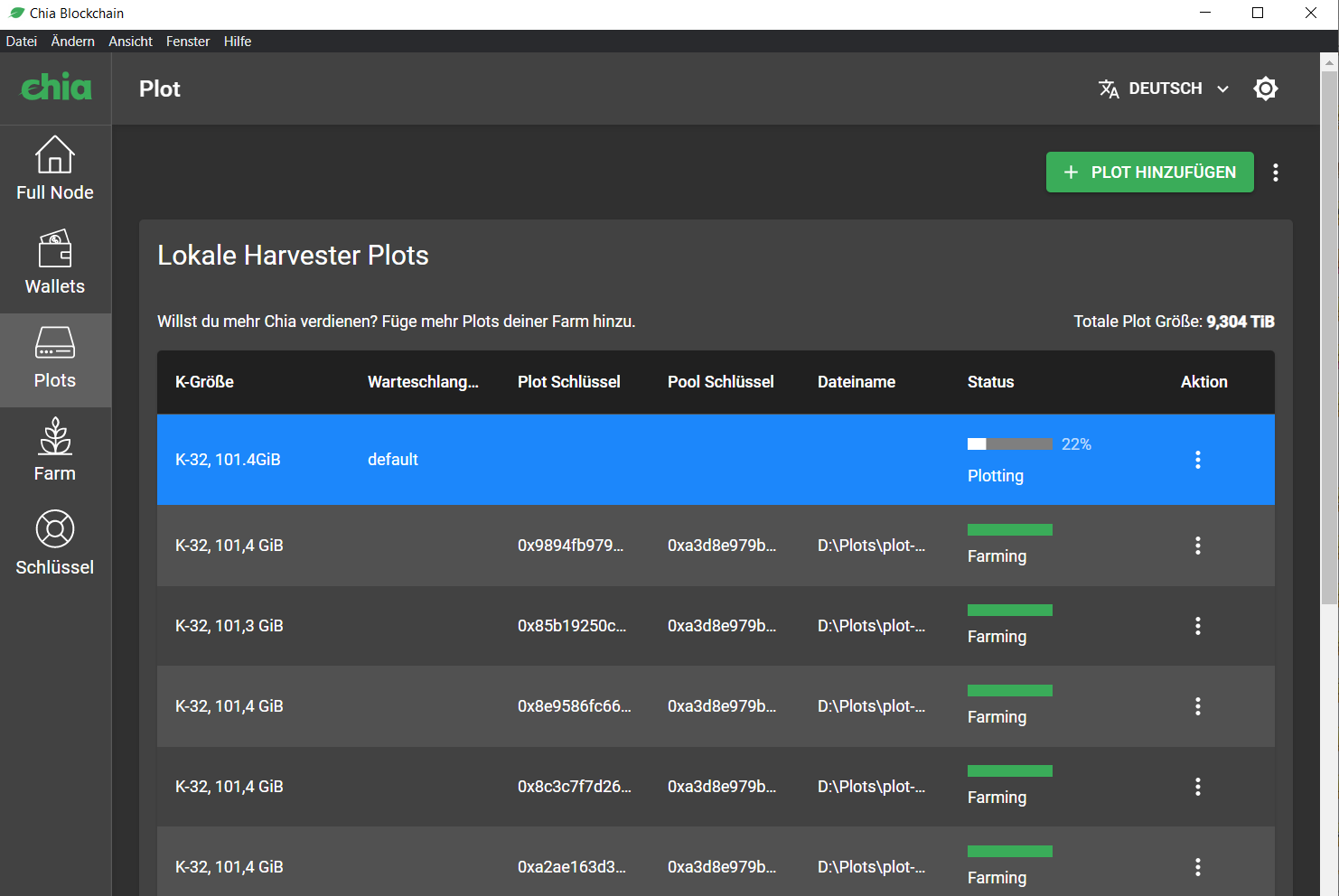Click the Warteschlang... column header
This screenshot has width=1339, height=896.
423,382
